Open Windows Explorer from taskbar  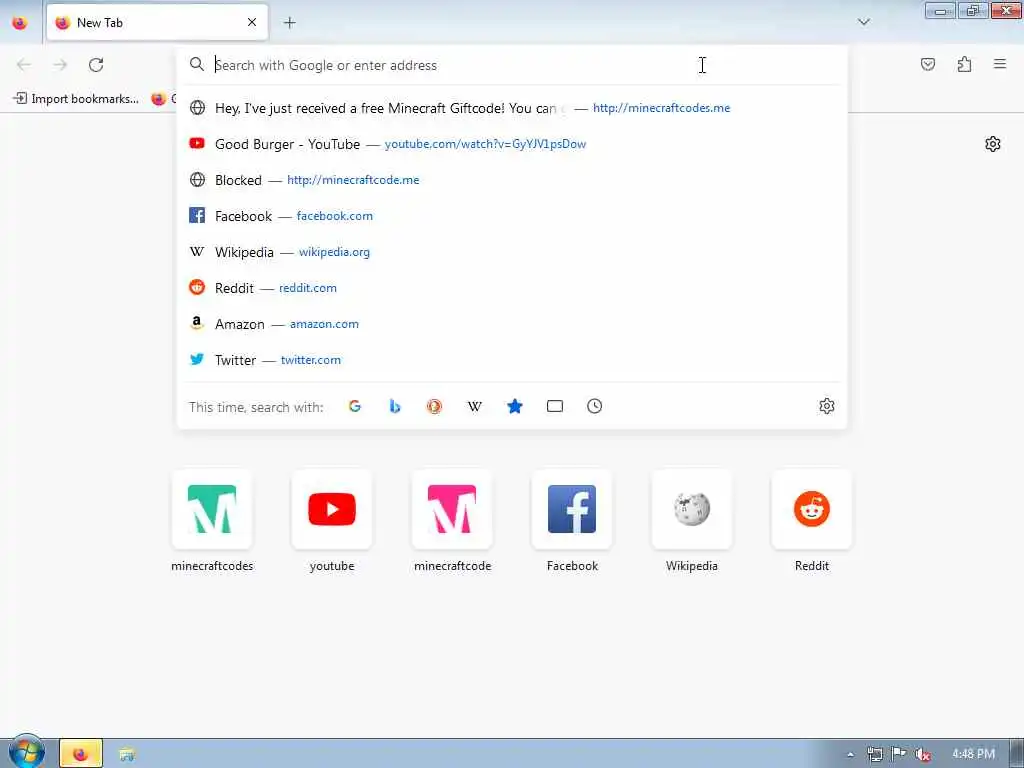(127, 754)
